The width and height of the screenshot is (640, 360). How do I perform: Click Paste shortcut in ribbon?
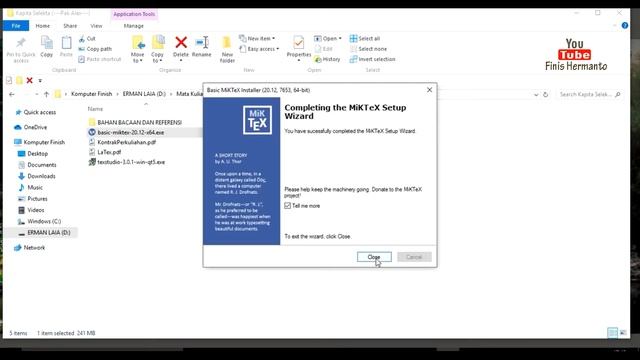[x=100, y=59]
